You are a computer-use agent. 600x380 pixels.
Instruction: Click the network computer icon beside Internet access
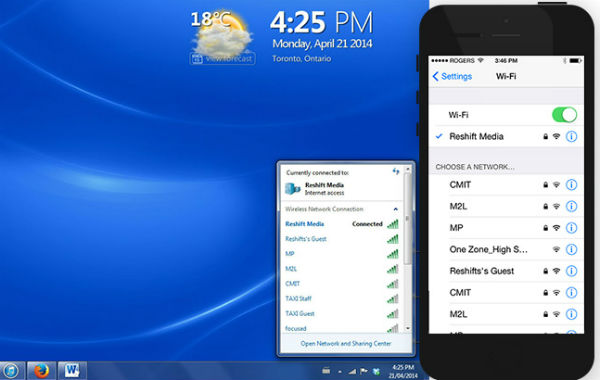point(293,188)
